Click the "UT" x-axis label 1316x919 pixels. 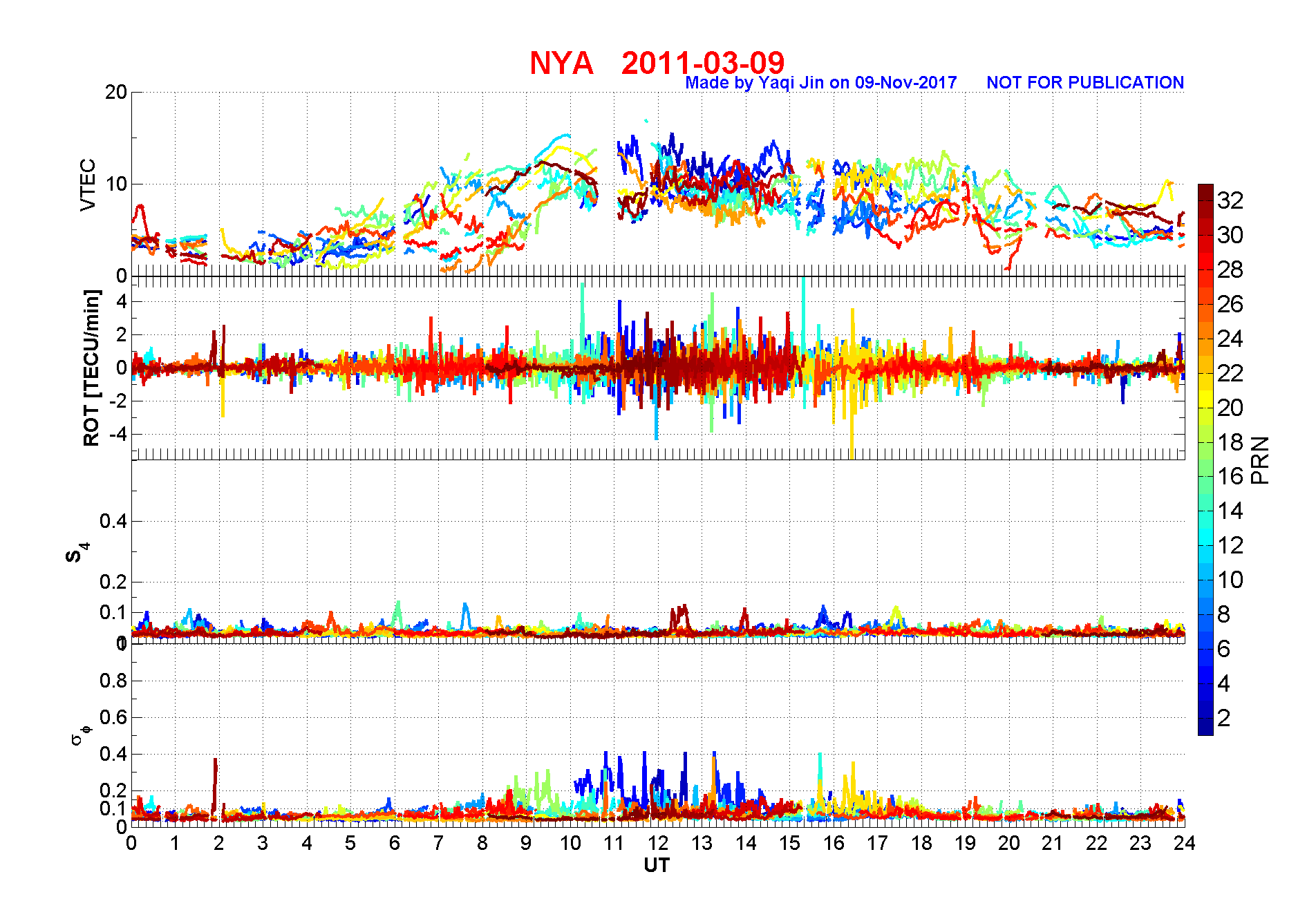tap(657, 865)
